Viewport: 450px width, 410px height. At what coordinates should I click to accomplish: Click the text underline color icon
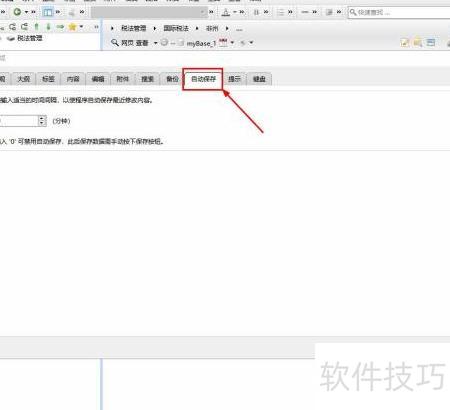[226, 12]
